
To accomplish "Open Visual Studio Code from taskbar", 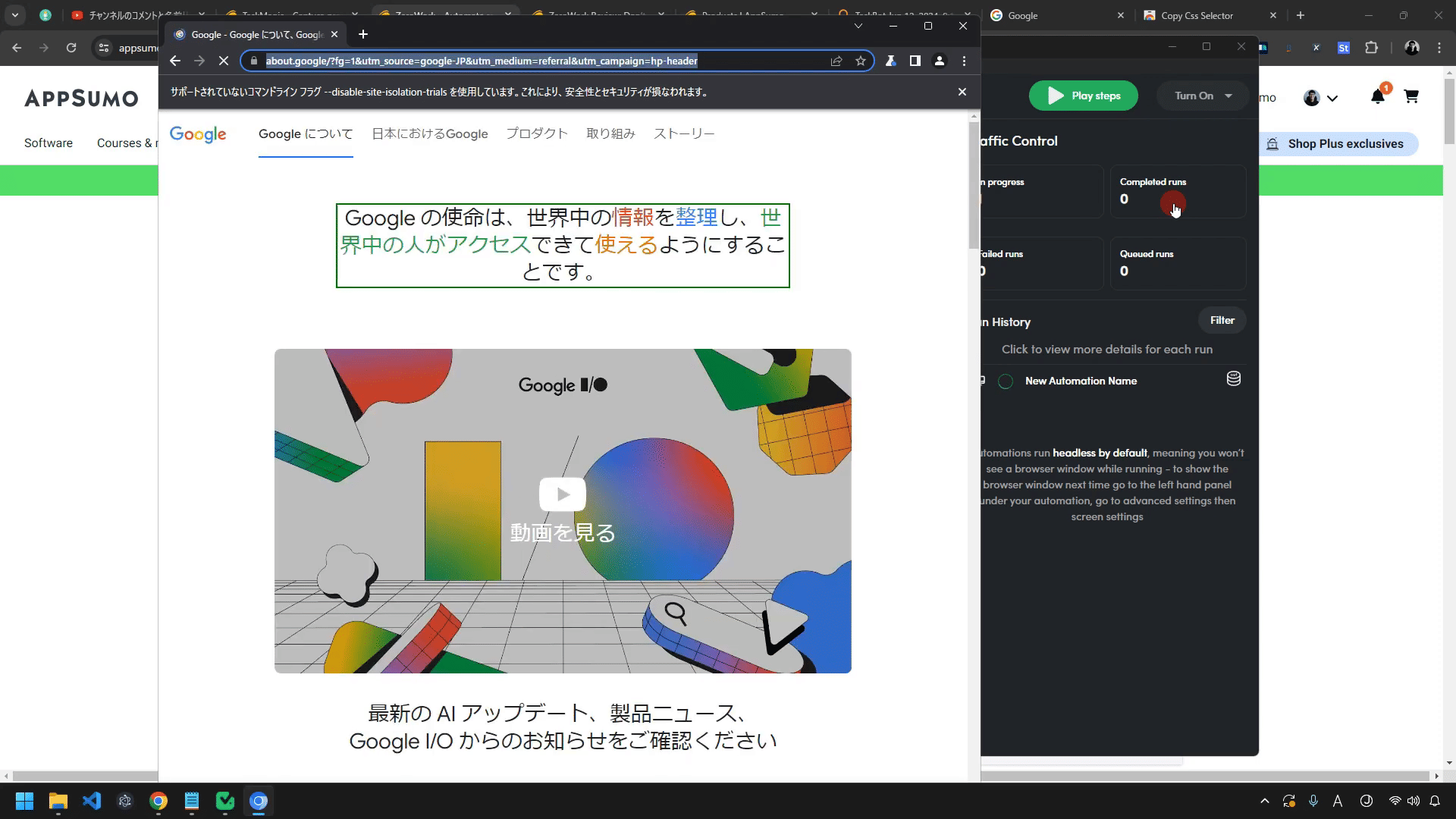I will (x=92, y=801).
